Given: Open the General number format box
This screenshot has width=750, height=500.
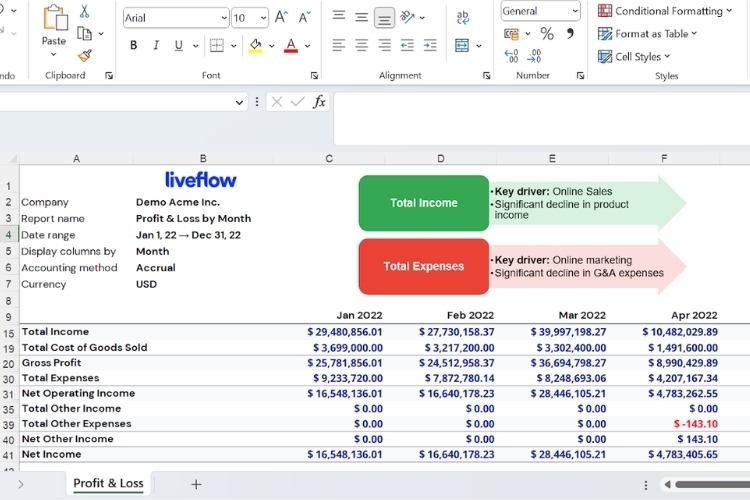Looking at the screenshot, I should [540, 11].
